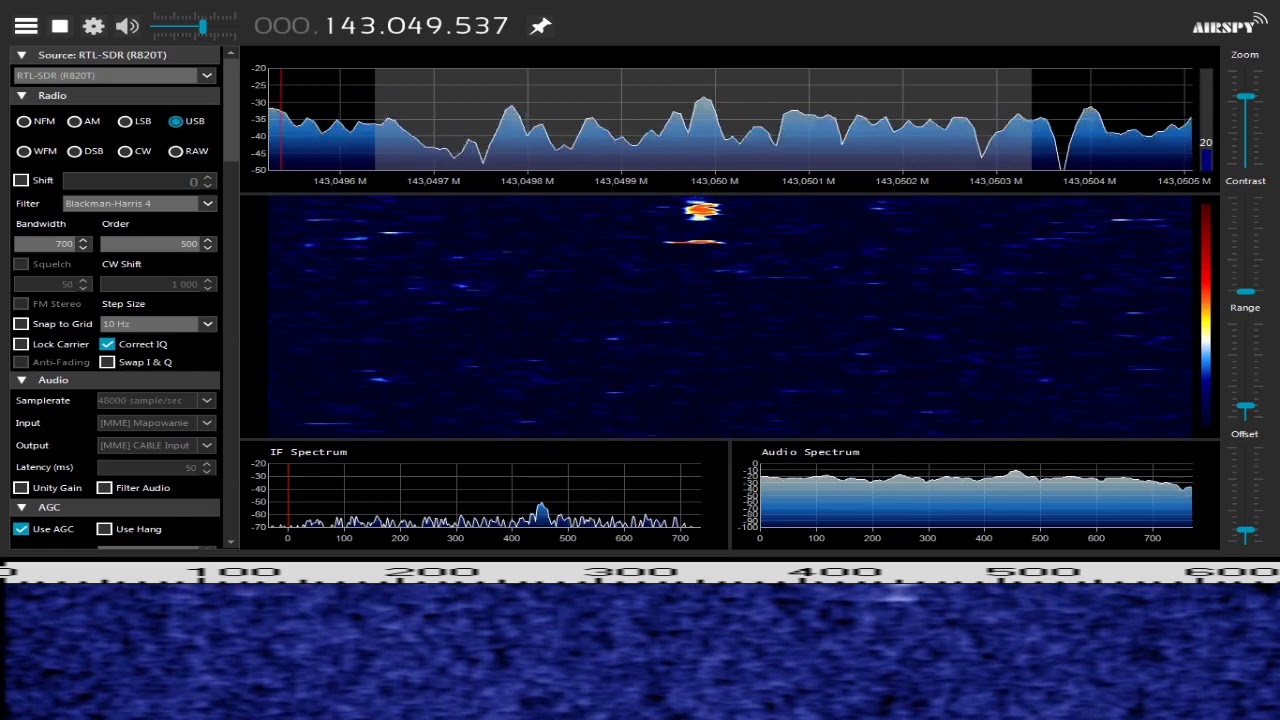The width and height of the screenshot is (1280, 720).
Task: Click the strong signal in the waterfall
Action: tap(702, 209)
